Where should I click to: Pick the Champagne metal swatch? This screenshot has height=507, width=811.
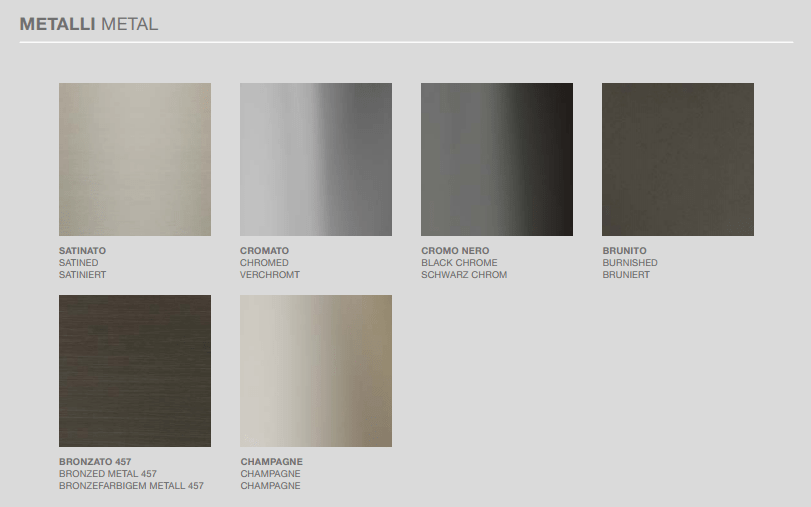coord(316,371)
